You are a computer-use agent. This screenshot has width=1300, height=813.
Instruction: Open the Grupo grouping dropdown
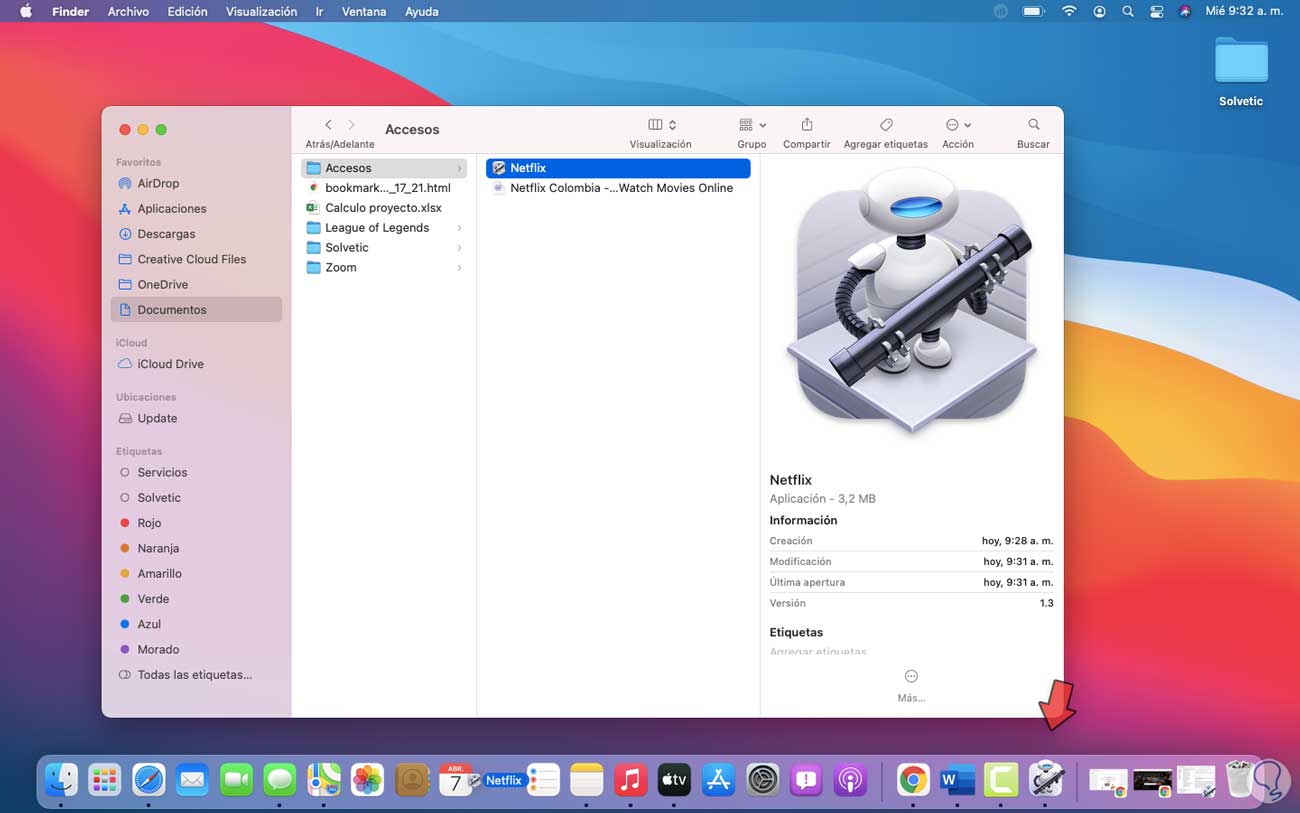pyautogui.click(x=752, y=125)
